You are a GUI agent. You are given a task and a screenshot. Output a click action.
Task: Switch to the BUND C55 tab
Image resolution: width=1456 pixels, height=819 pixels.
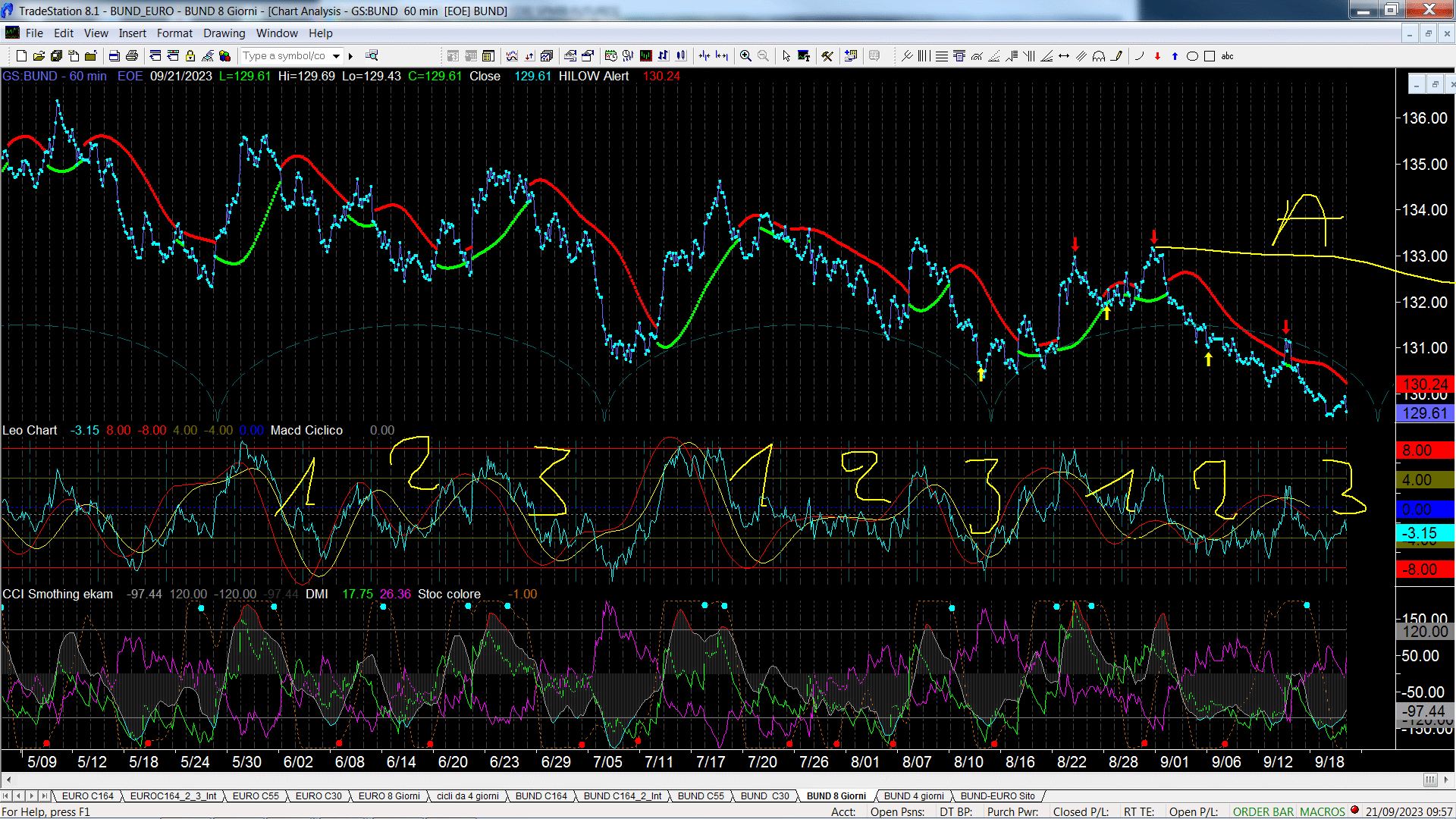pos(701,796)
